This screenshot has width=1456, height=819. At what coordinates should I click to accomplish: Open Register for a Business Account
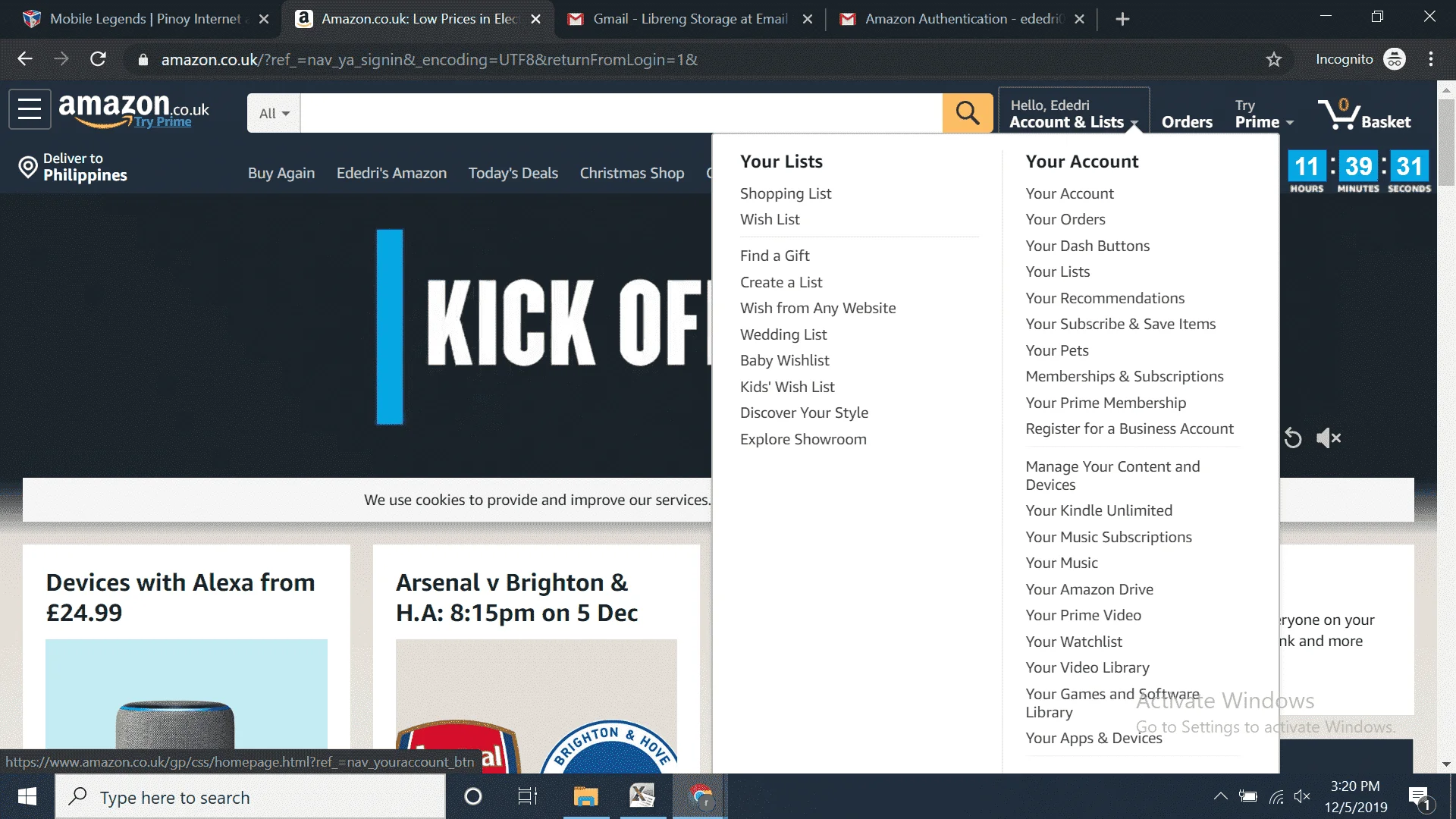pos(1129,428)
